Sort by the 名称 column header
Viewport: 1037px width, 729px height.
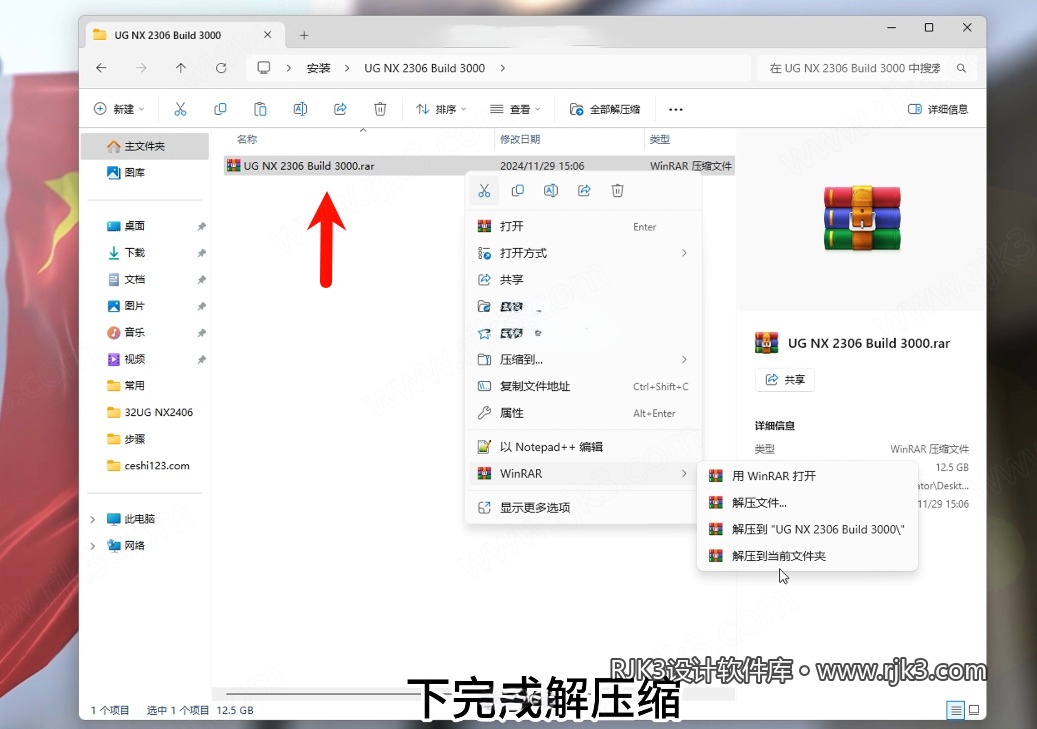(247, 140)
